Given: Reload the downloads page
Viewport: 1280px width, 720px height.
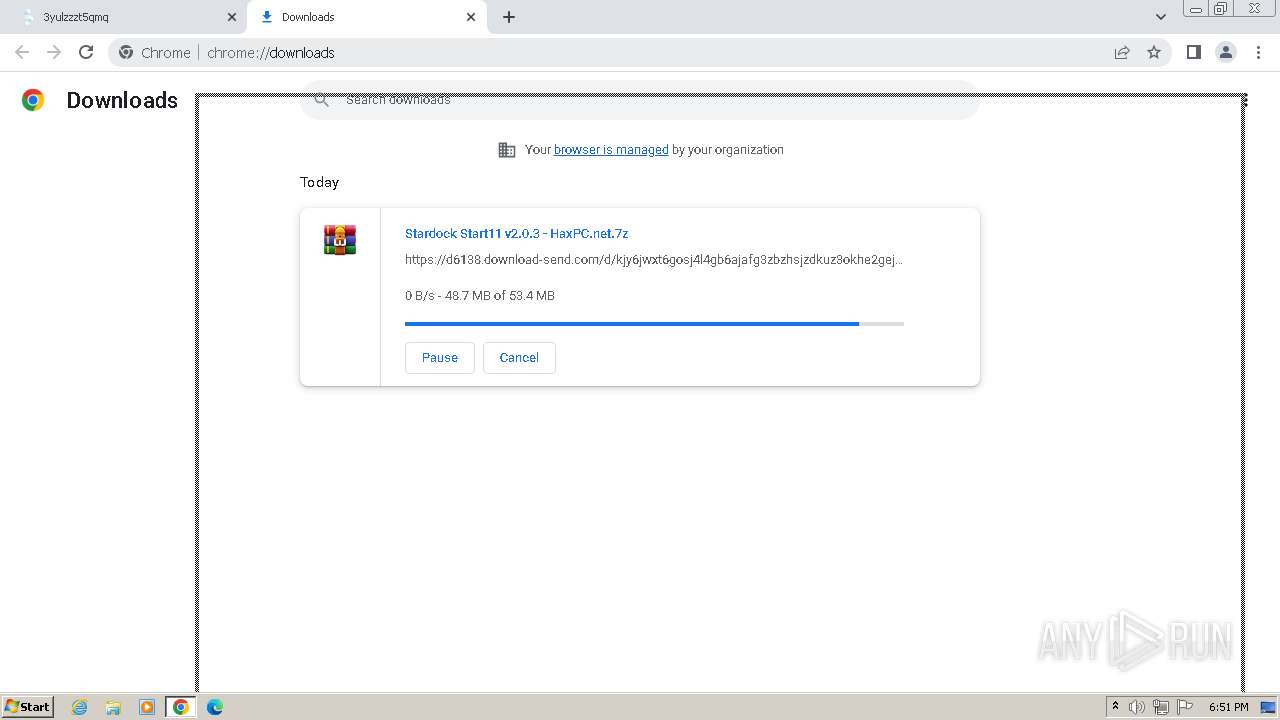Looking at the screenshot, I should (86, 52).
